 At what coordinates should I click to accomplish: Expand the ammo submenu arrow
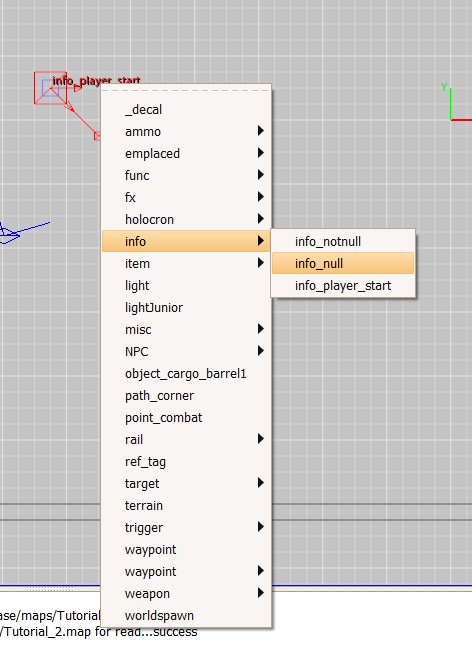[261, 131]
